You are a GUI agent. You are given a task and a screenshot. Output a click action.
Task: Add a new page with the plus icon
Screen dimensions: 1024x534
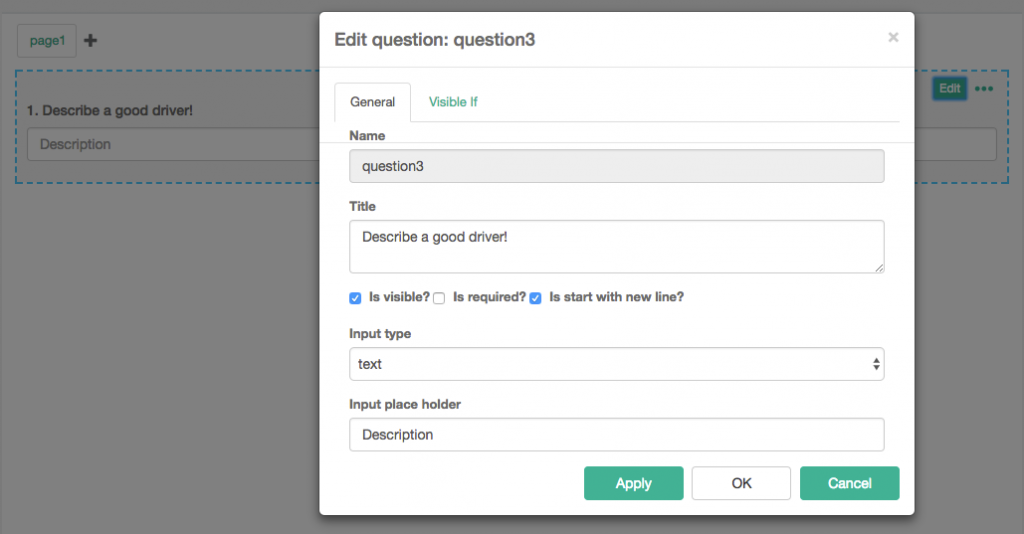[x=90, y=40]
